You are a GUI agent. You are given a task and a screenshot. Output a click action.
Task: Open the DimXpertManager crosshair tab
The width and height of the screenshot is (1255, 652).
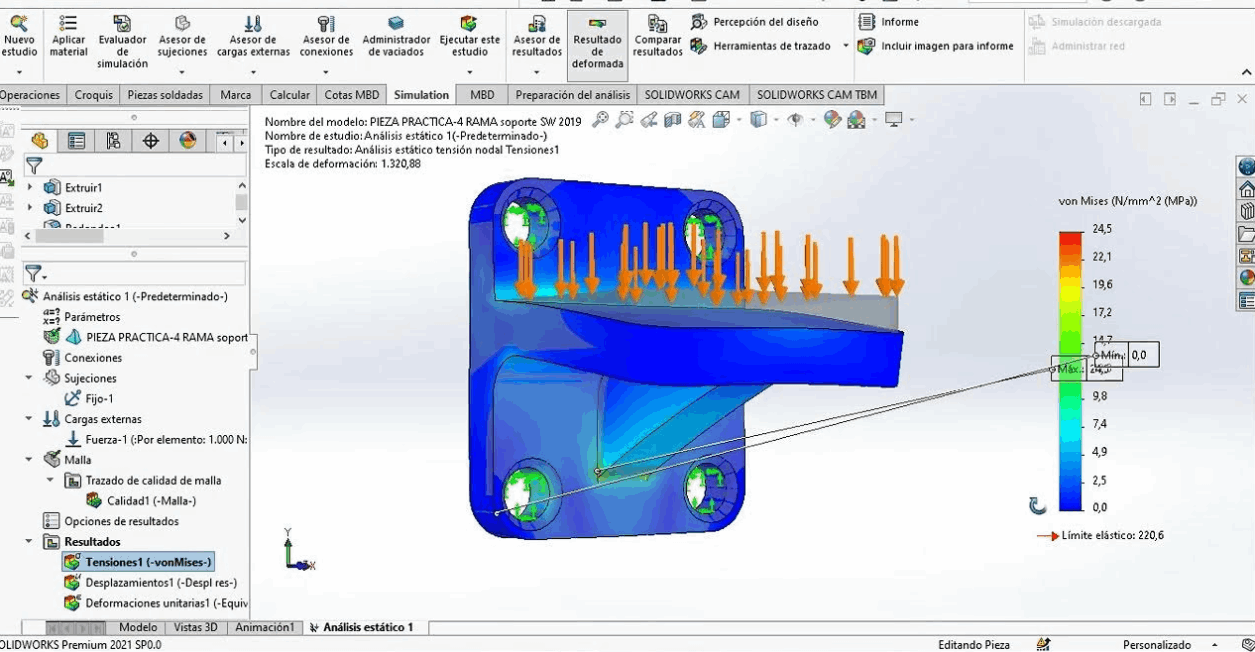pyautogui.click(x=150, y=141)
